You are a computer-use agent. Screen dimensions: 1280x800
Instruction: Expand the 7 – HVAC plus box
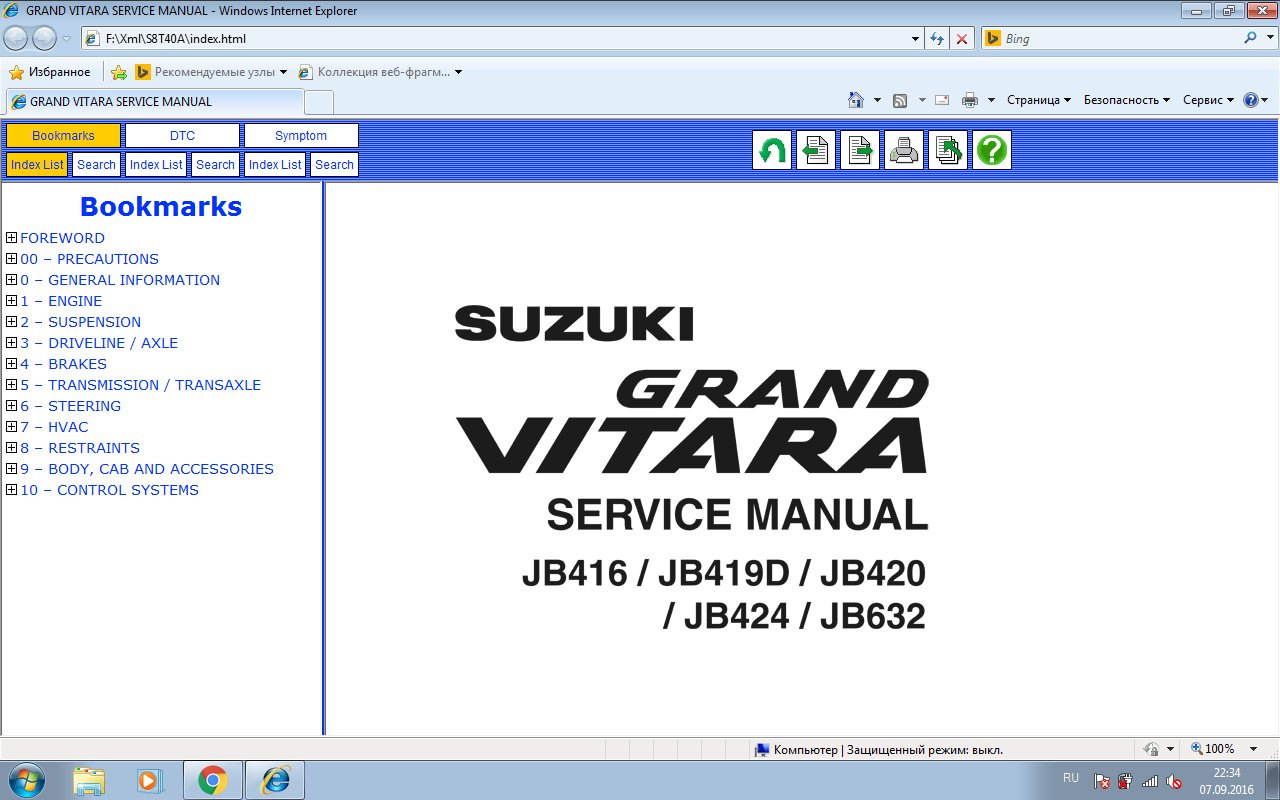(12, 427)
